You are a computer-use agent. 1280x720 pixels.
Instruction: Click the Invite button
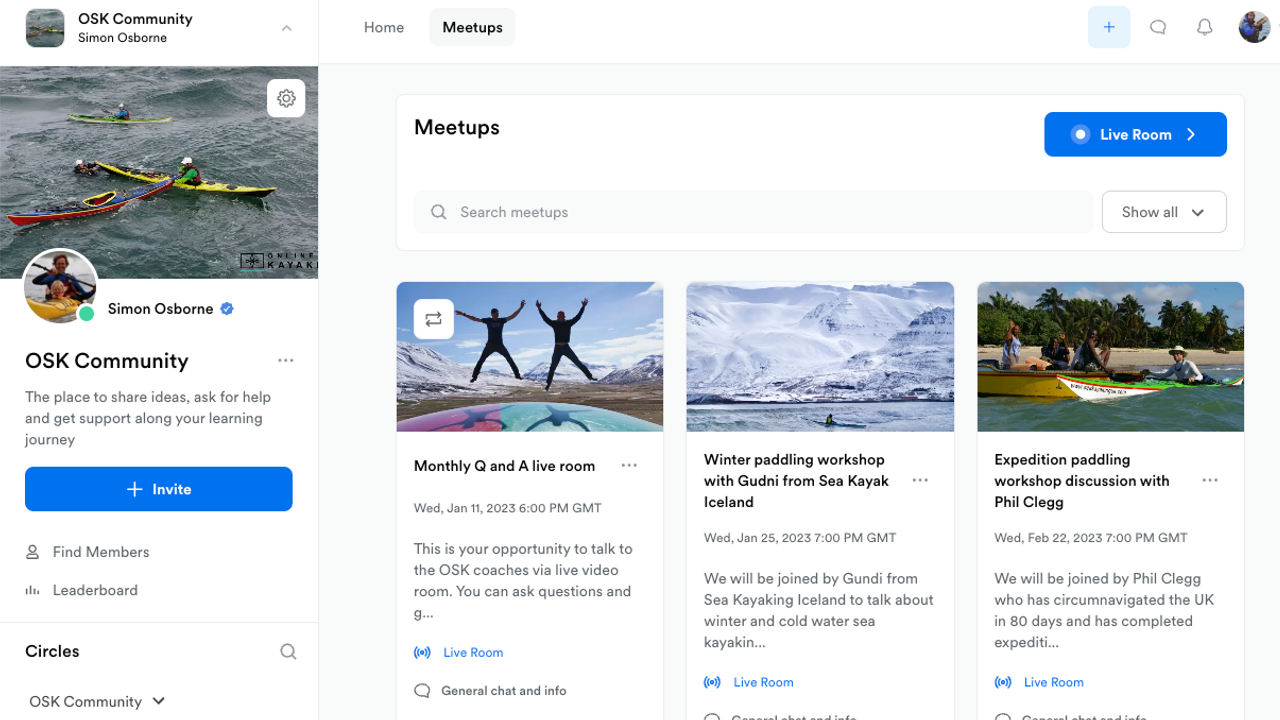pos(159,489)
